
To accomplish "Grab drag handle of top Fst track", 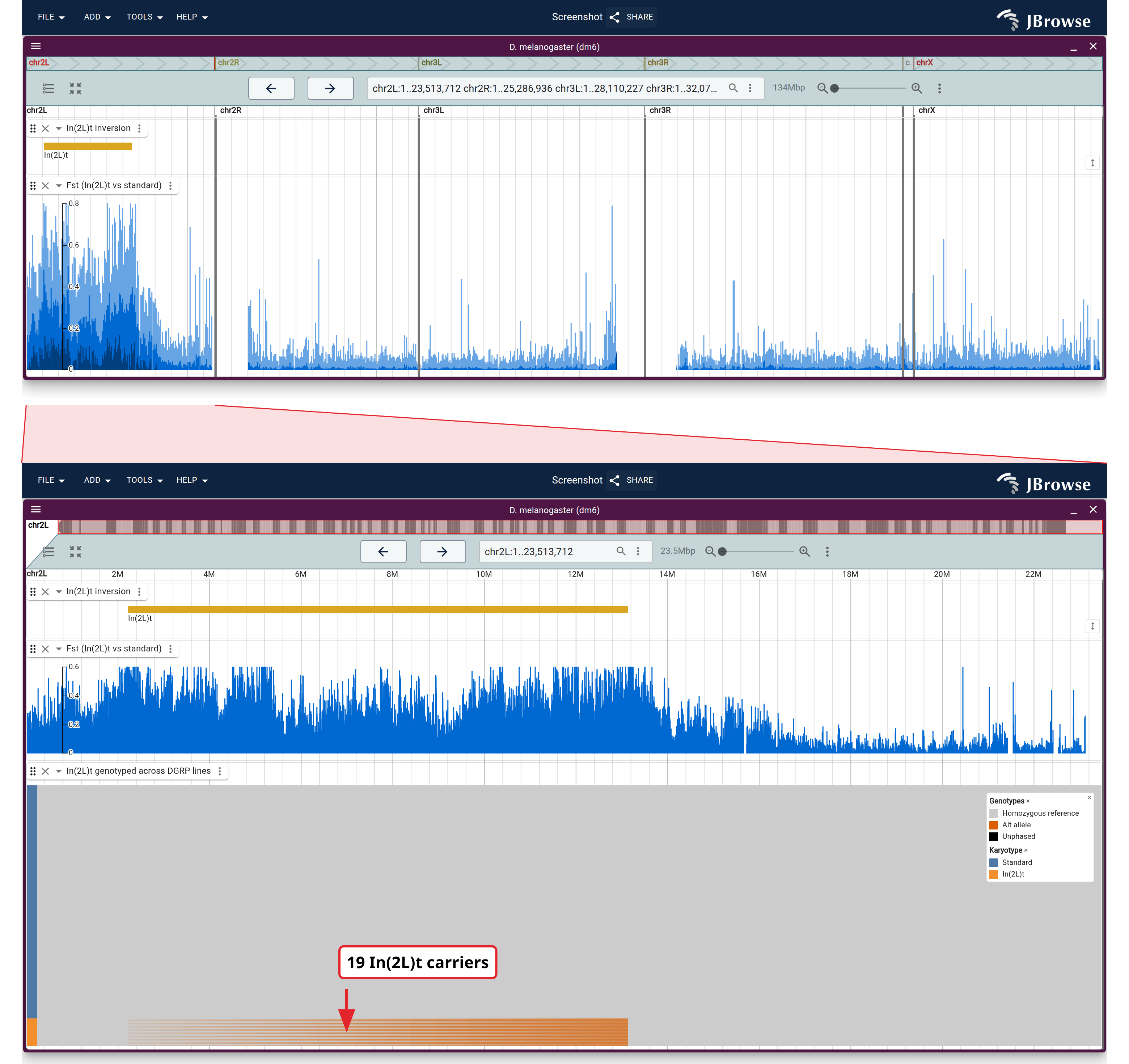I will tap(33, 185).
